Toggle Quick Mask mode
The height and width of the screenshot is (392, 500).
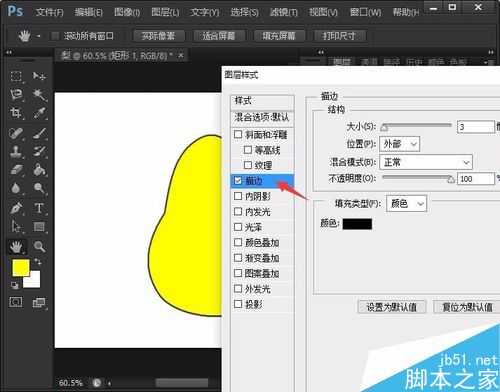pyautogui.click(x=16, y=302)
